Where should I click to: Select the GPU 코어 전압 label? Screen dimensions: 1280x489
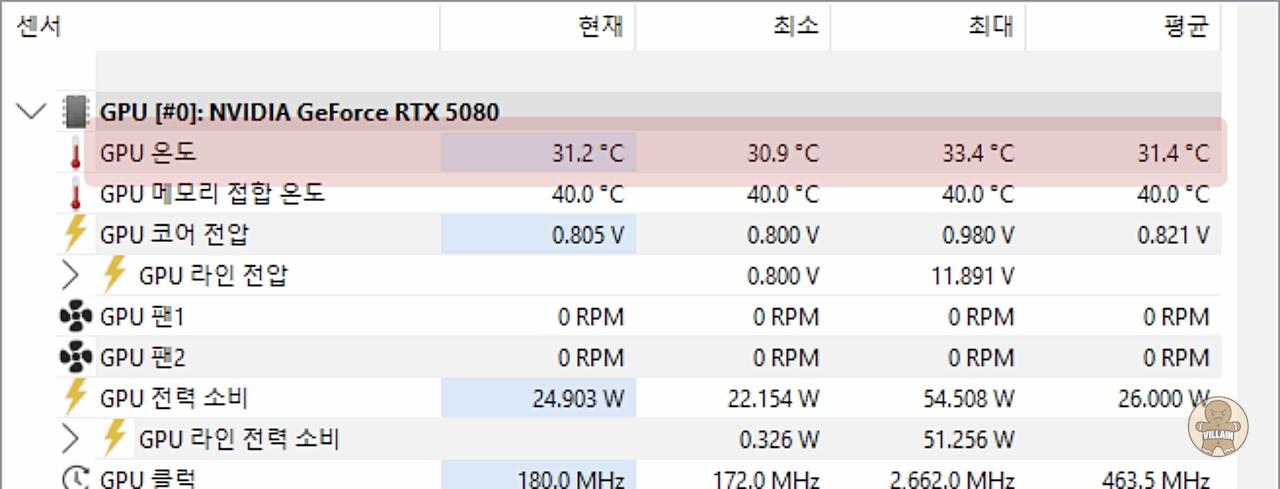click(174, 234)
